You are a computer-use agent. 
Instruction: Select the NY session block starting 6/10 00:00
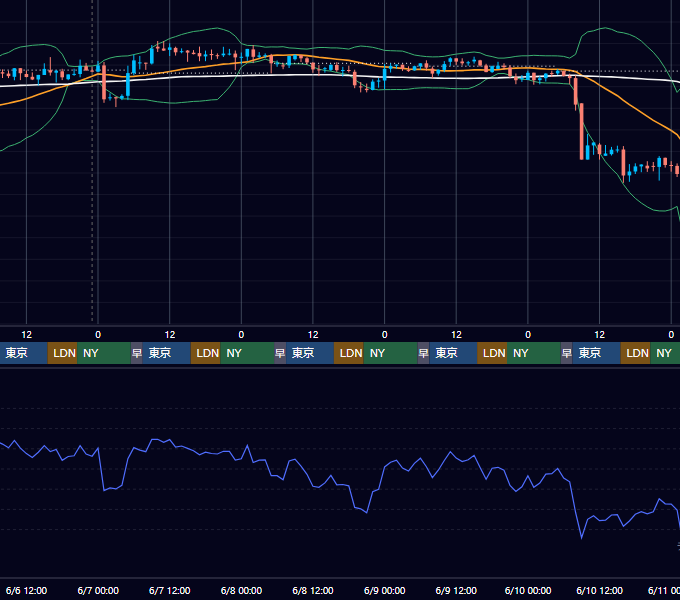click(x=533, y=353)
